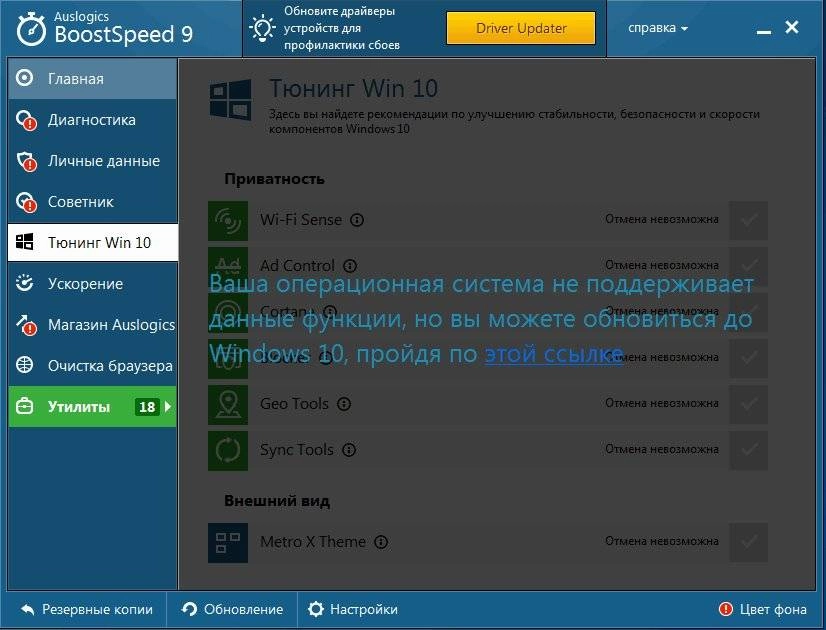The height and width of the screenshot is (630, 826).
Task: Click the large Windows logo header icon
Action: (x=230, y=99)
